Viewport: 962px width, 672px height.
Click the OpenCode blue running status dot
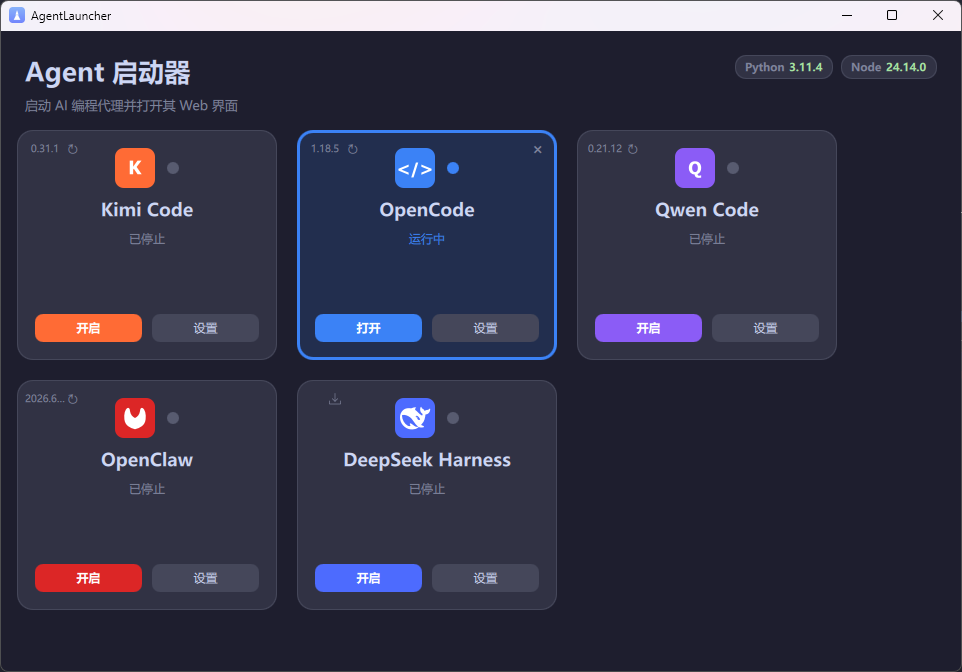453,168
